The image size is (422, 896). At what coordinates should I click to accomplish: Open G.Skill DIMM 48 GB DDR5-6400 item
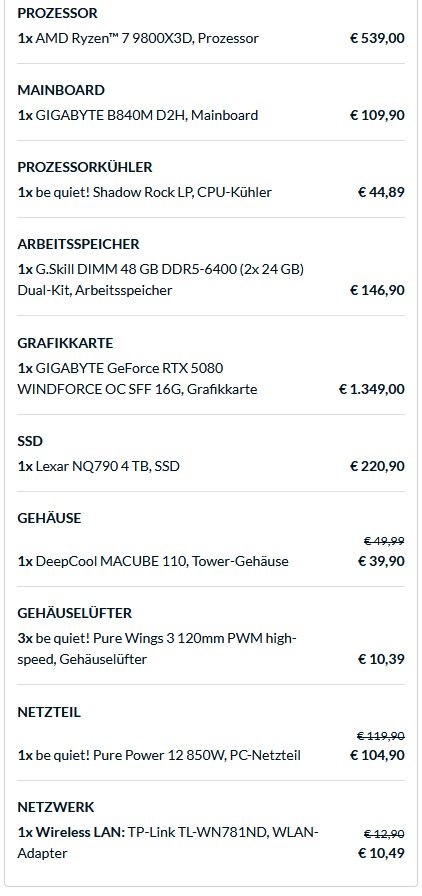pos(161,279)
